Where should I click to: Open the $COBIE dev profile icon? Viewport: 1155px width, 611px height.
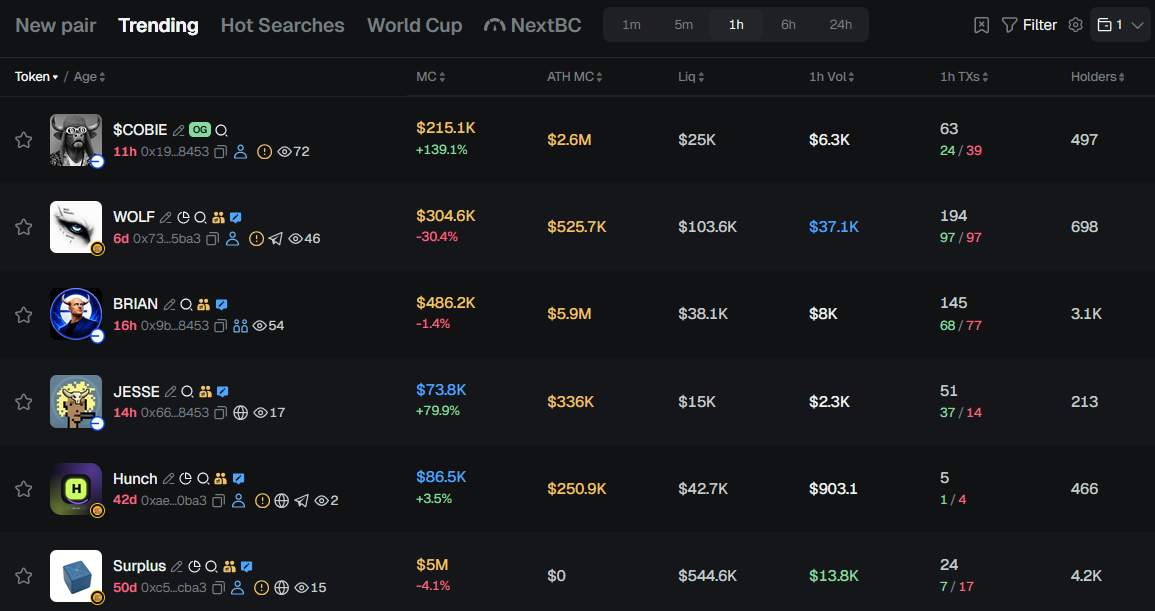pyautogui.click(x=240, y=152)
